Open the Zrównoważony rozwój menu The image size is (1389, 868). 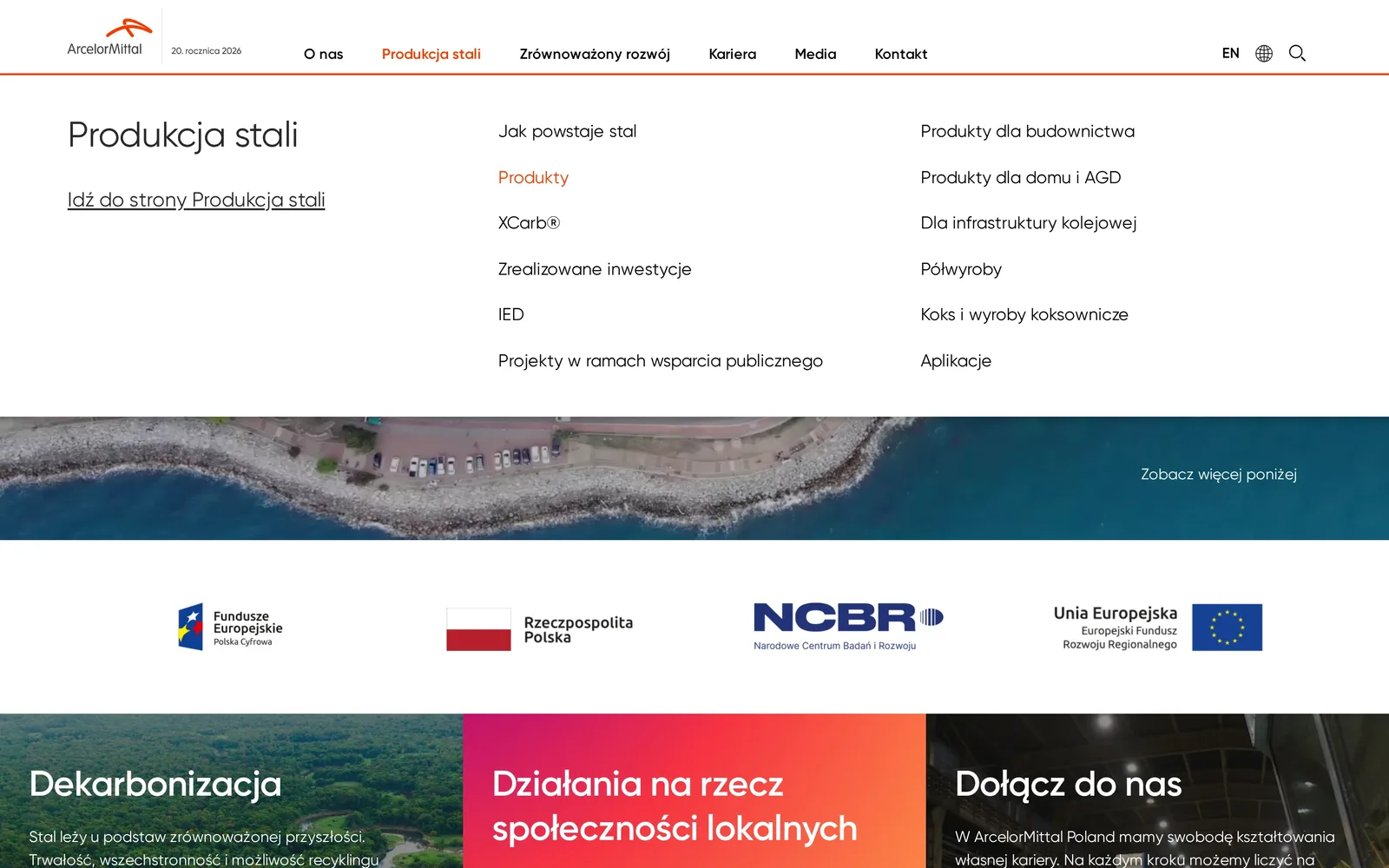point(595,54)
